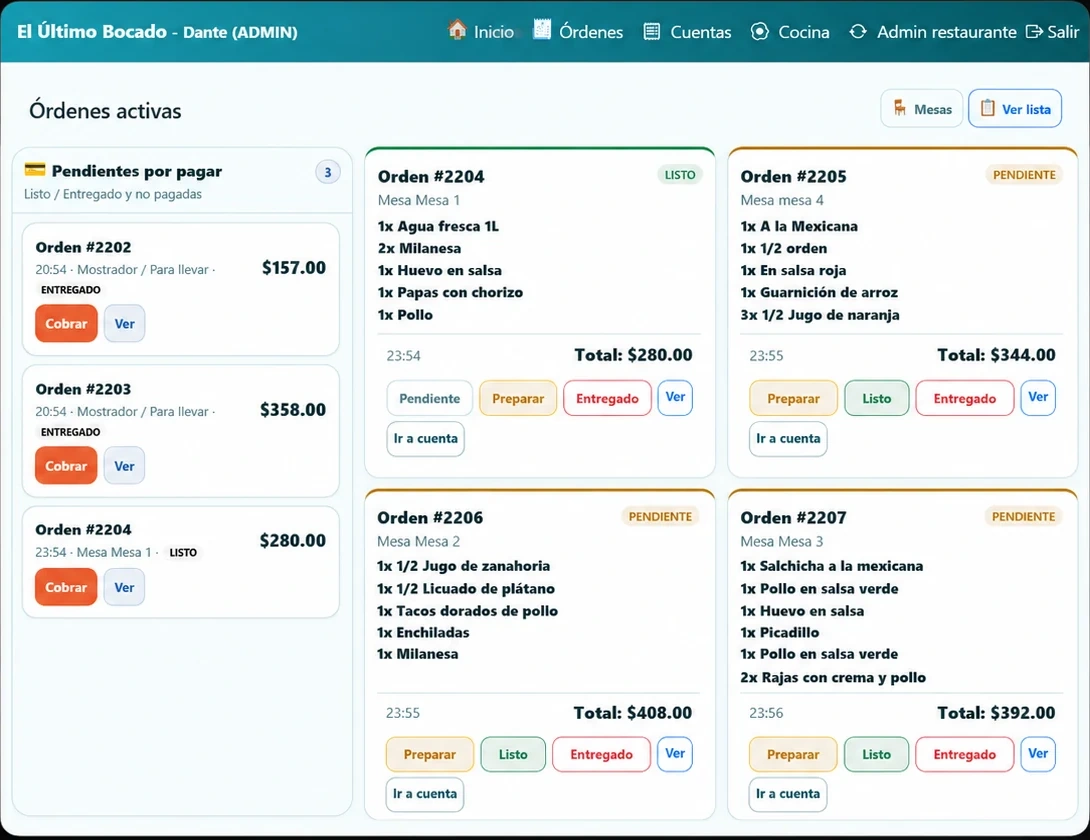Go to the Cuentas section
Viewport: 1090px width, 840px height.
click(687, 32)
